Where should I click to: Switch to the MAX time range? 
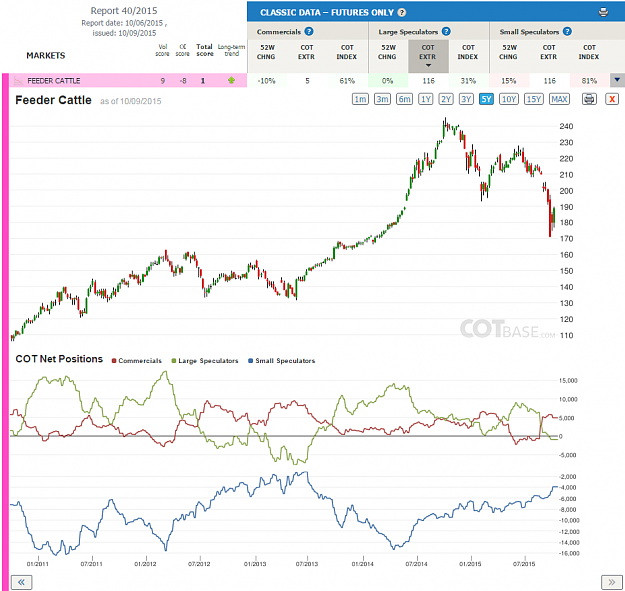559,99
